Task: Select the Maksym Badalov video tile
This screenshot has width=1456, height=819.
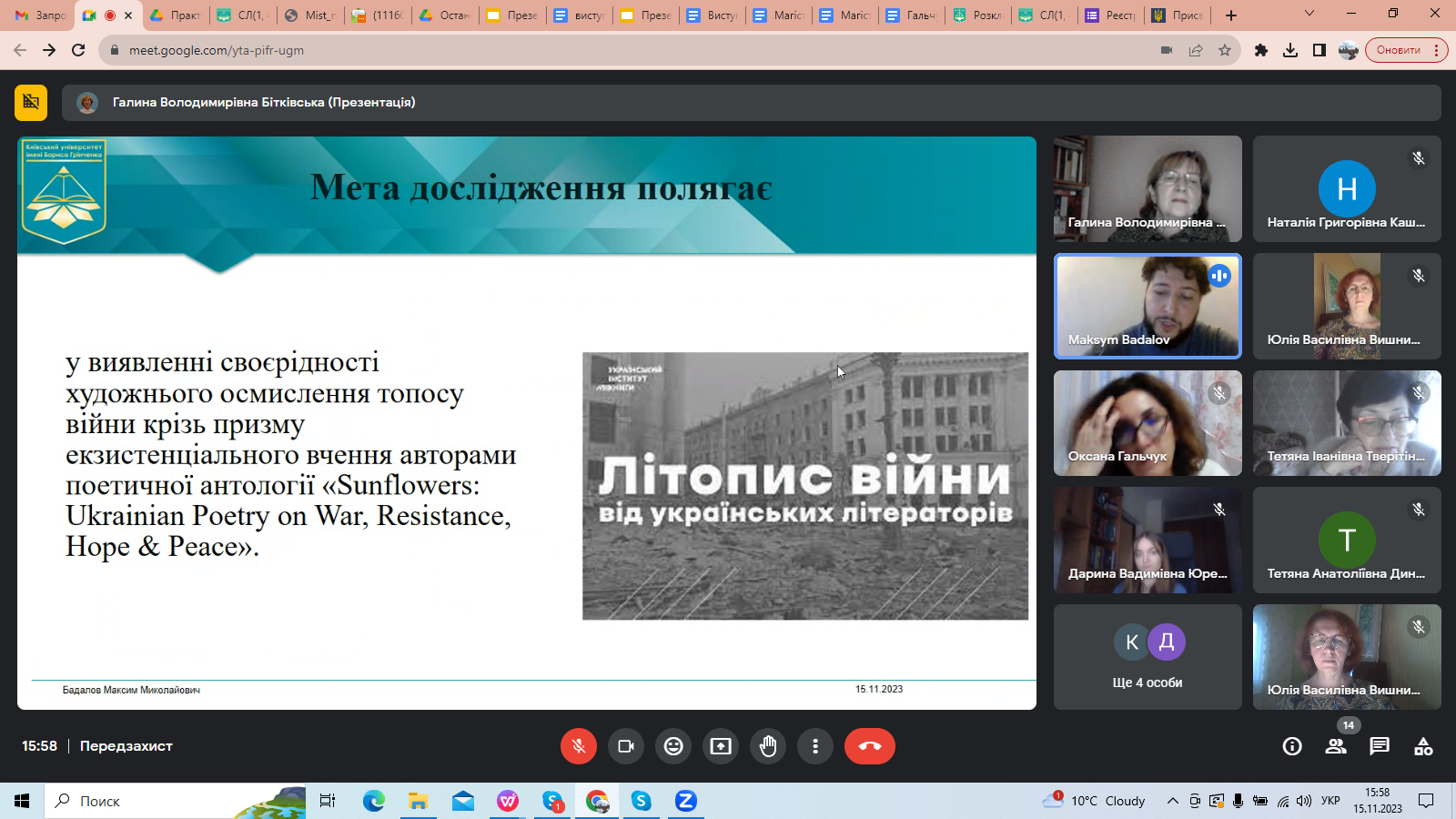Action: pos(1147,306)
